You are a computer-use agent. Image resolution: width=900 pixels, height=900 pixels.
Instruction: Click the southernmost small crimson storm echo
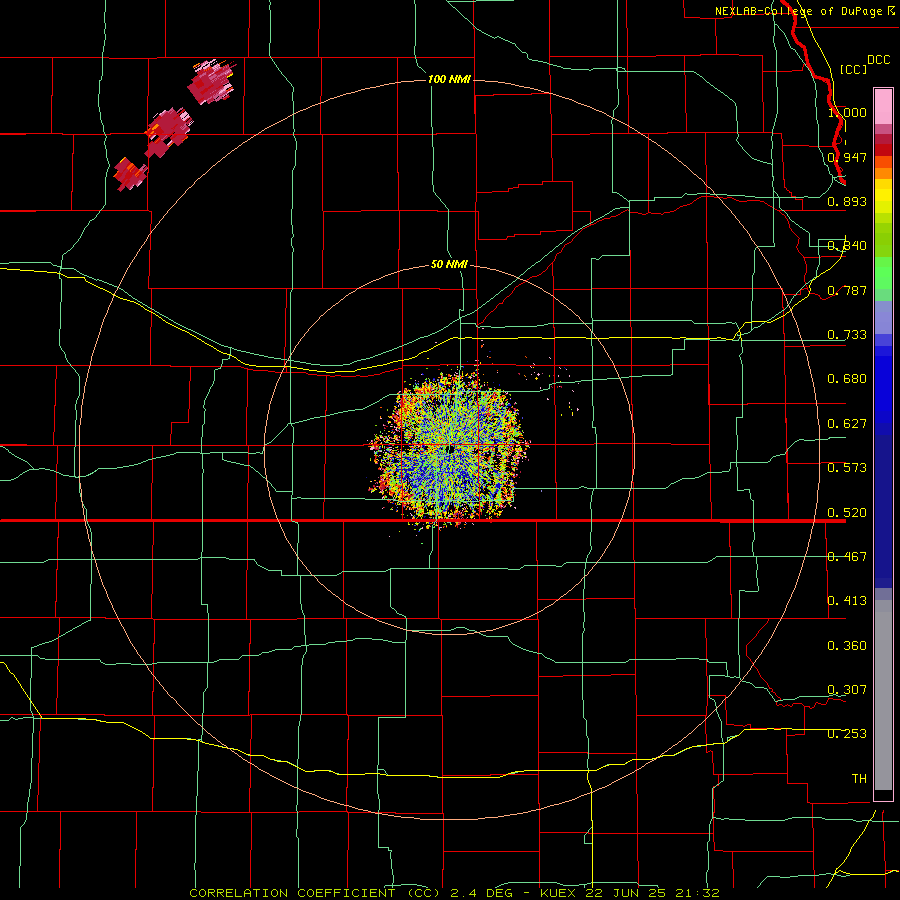(130, 173)
